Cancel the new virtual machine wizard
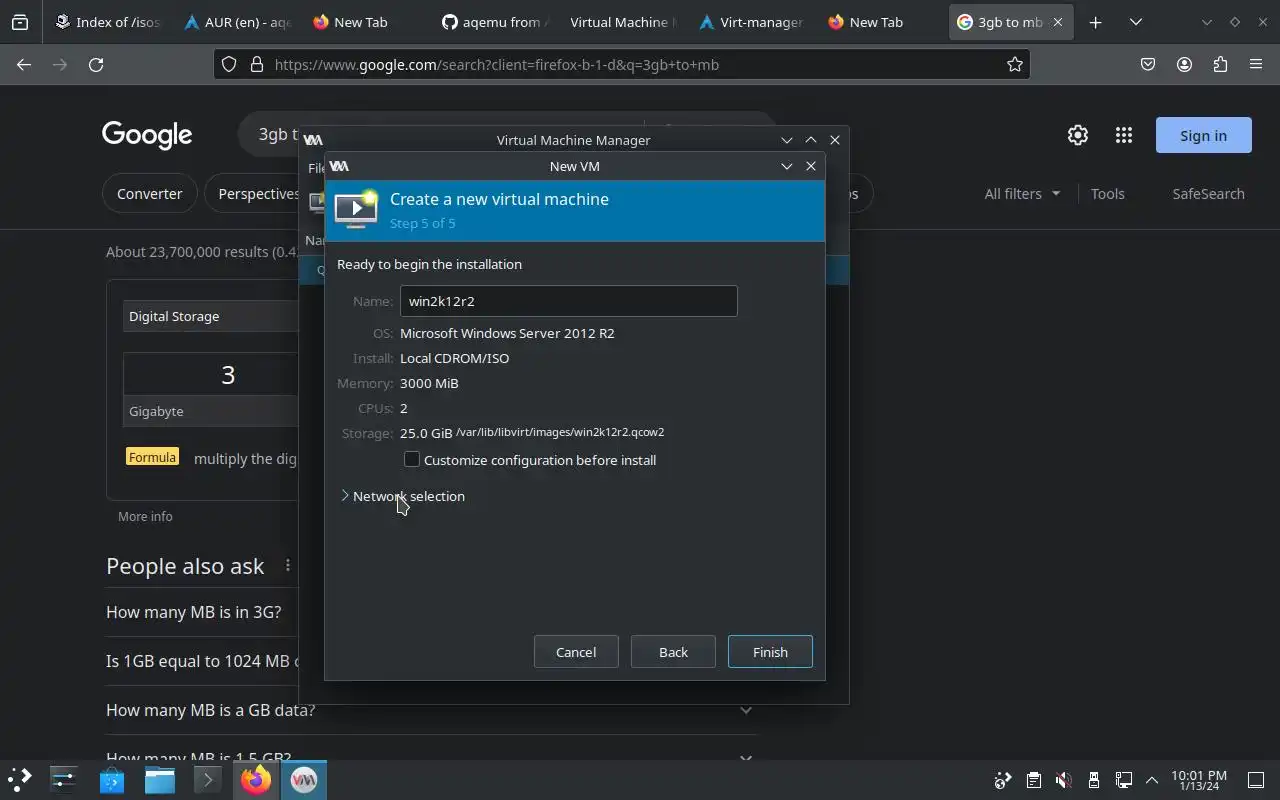 576,652
